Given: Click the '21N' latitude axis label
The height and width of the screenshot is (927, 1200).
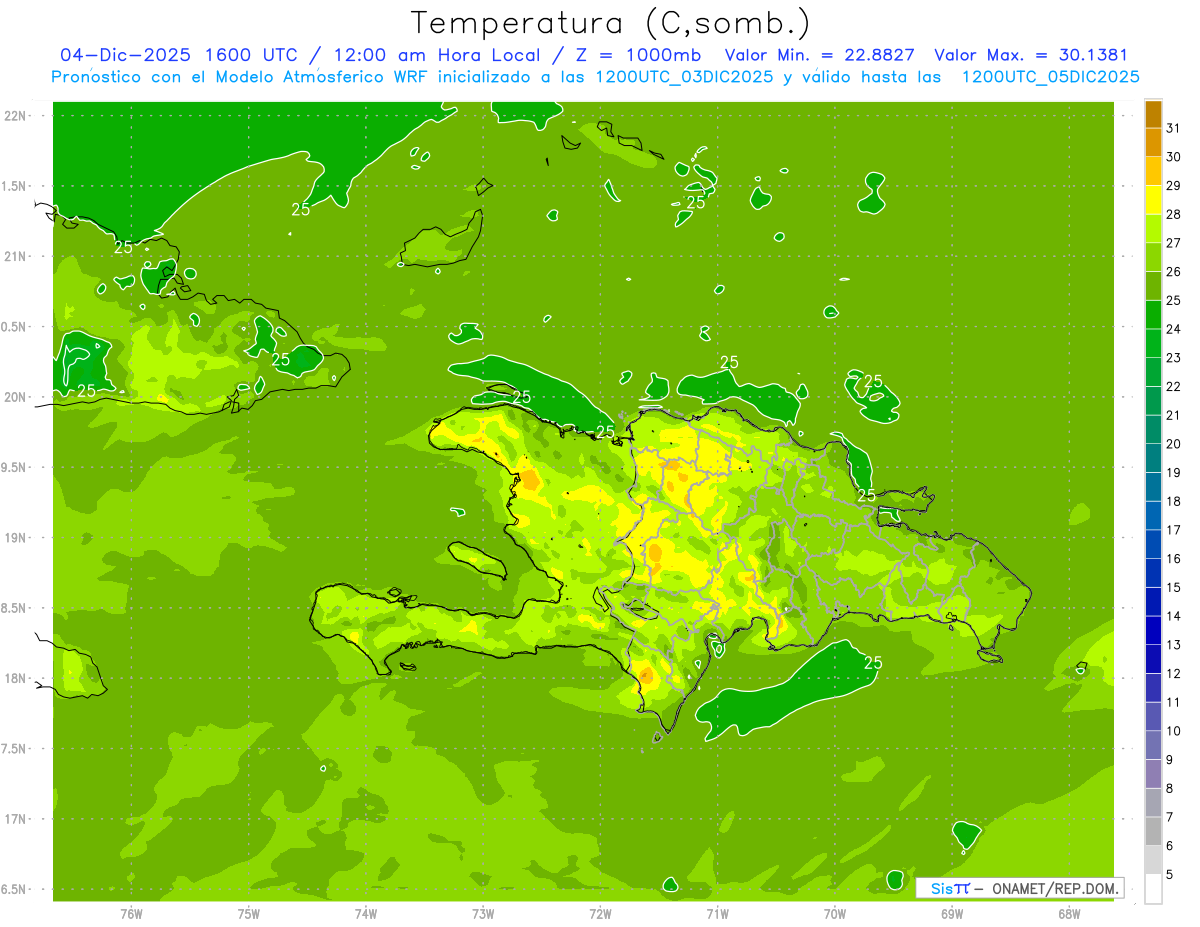Looking at the screenshot, I should coord(17,256).
